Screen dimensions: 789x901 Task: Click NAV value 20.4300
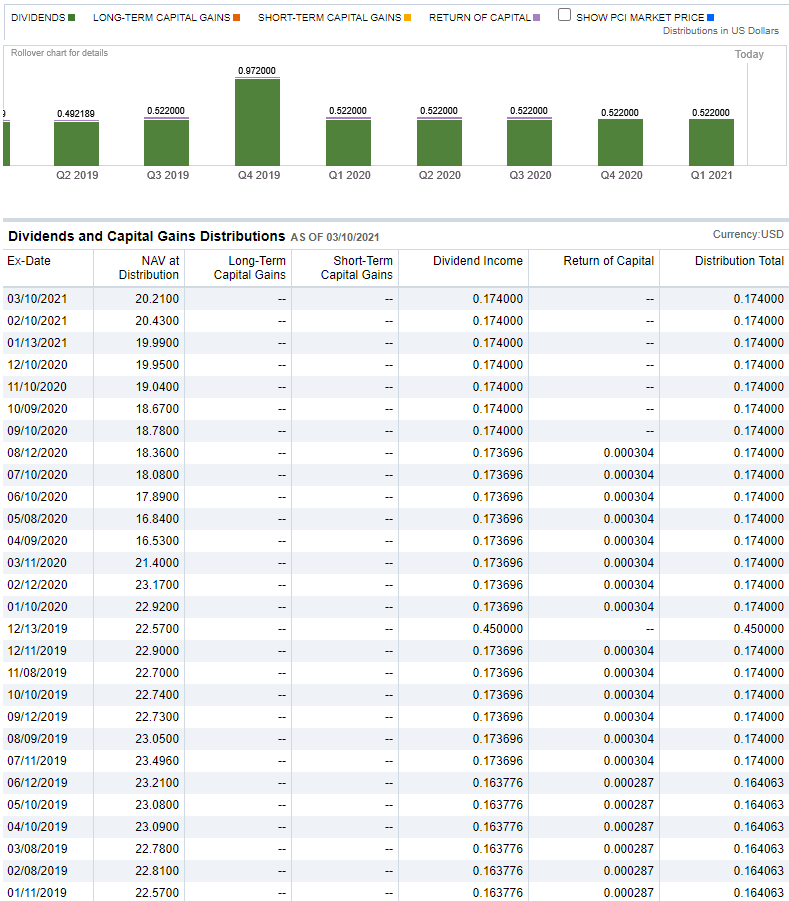[x=157, y=321]
